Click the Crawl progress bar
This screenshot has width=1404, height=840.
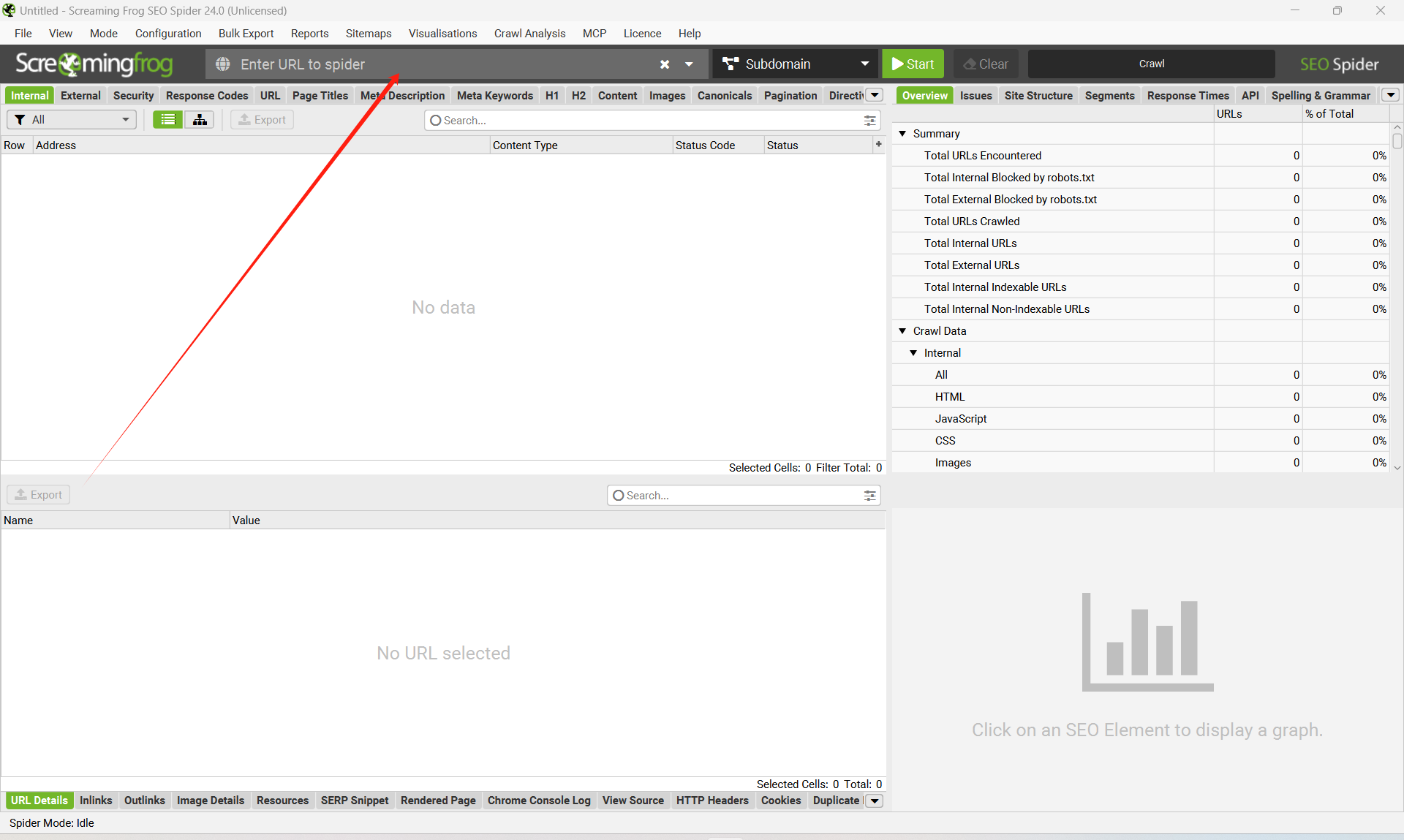[1151, 64]
